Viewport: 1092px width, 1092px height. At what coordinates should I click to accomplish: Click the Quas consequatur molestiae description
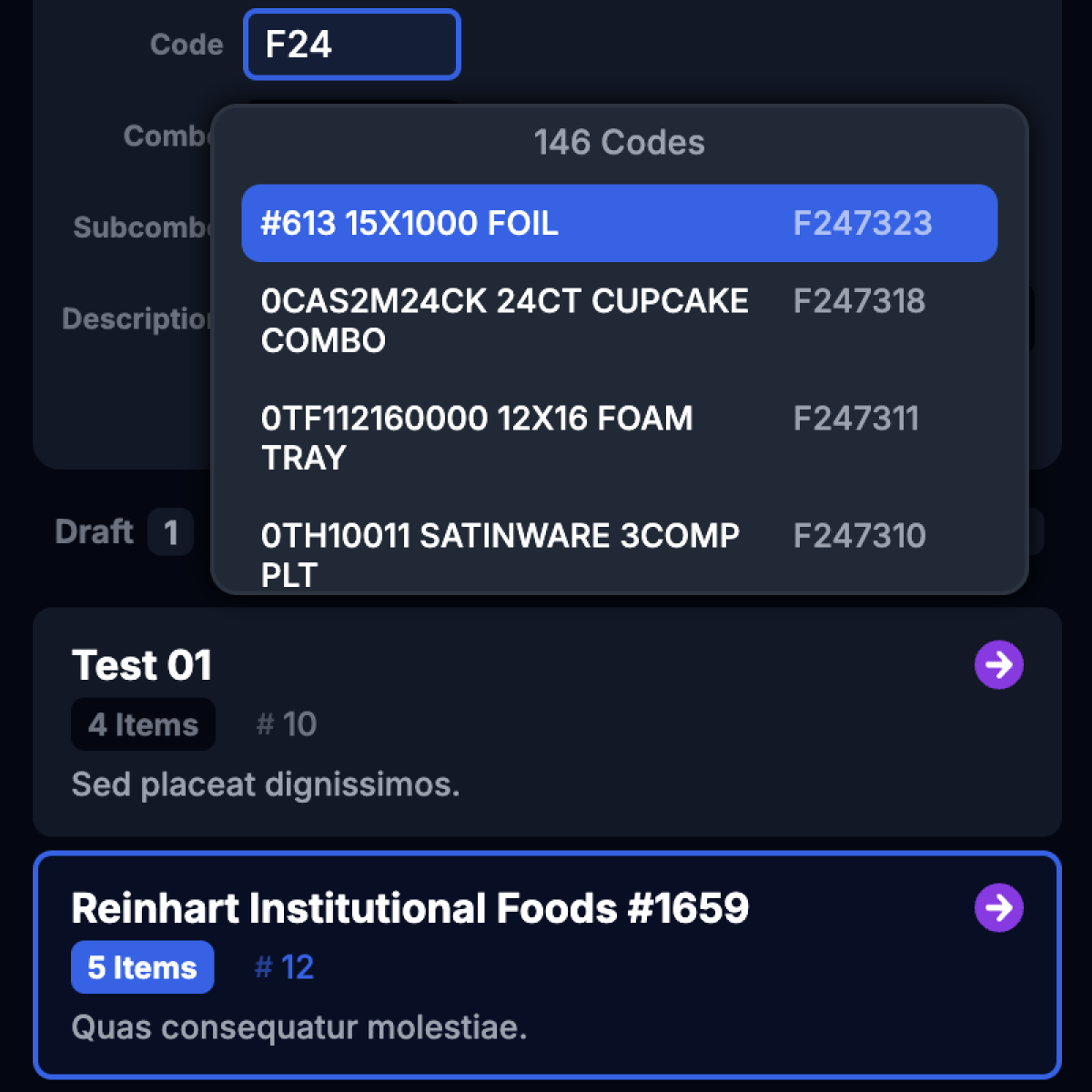pos(299,1027)
